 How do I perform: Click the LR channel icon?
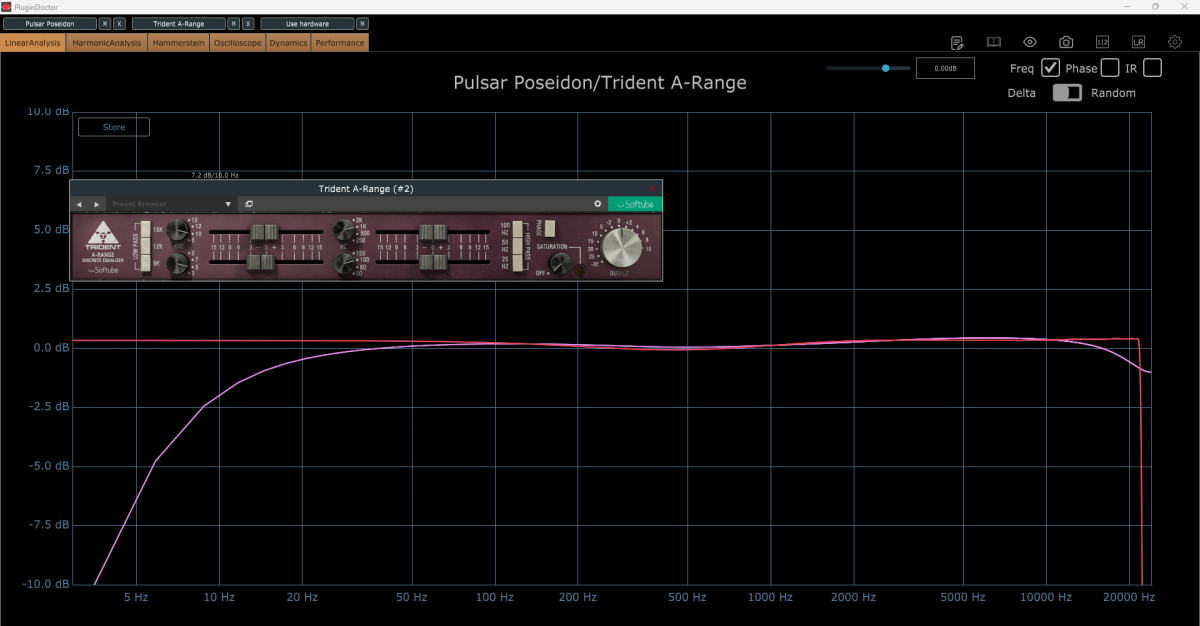coord(1138,42)
